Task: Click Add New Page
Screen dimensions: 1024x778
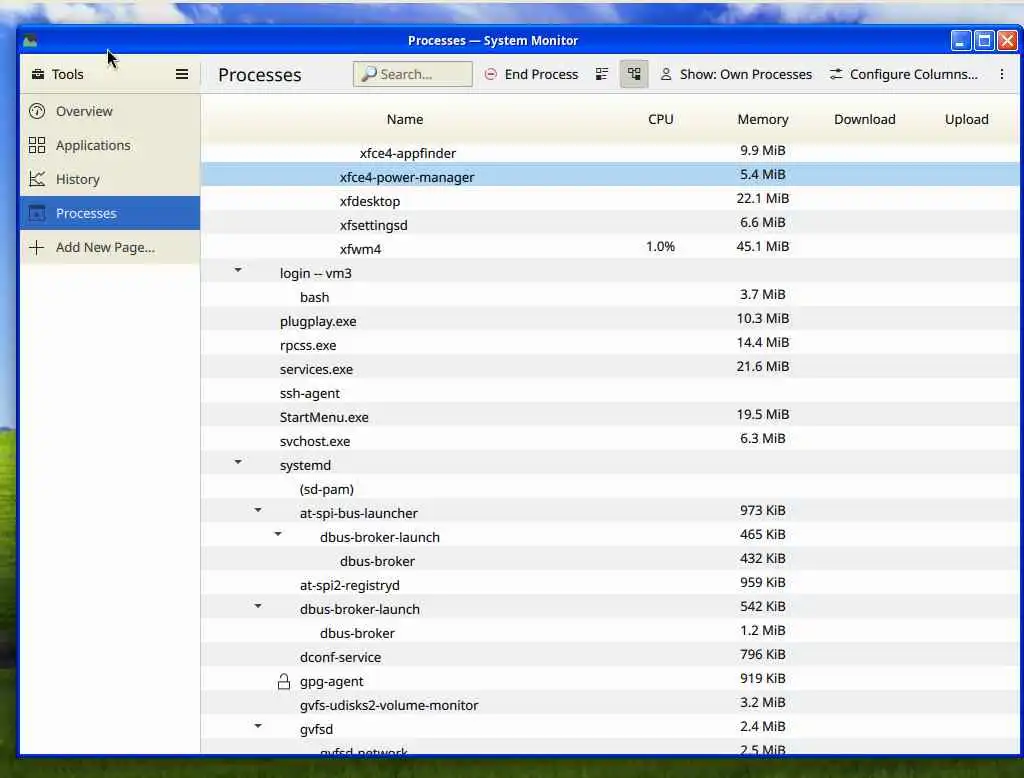Action: coord(110,247)
